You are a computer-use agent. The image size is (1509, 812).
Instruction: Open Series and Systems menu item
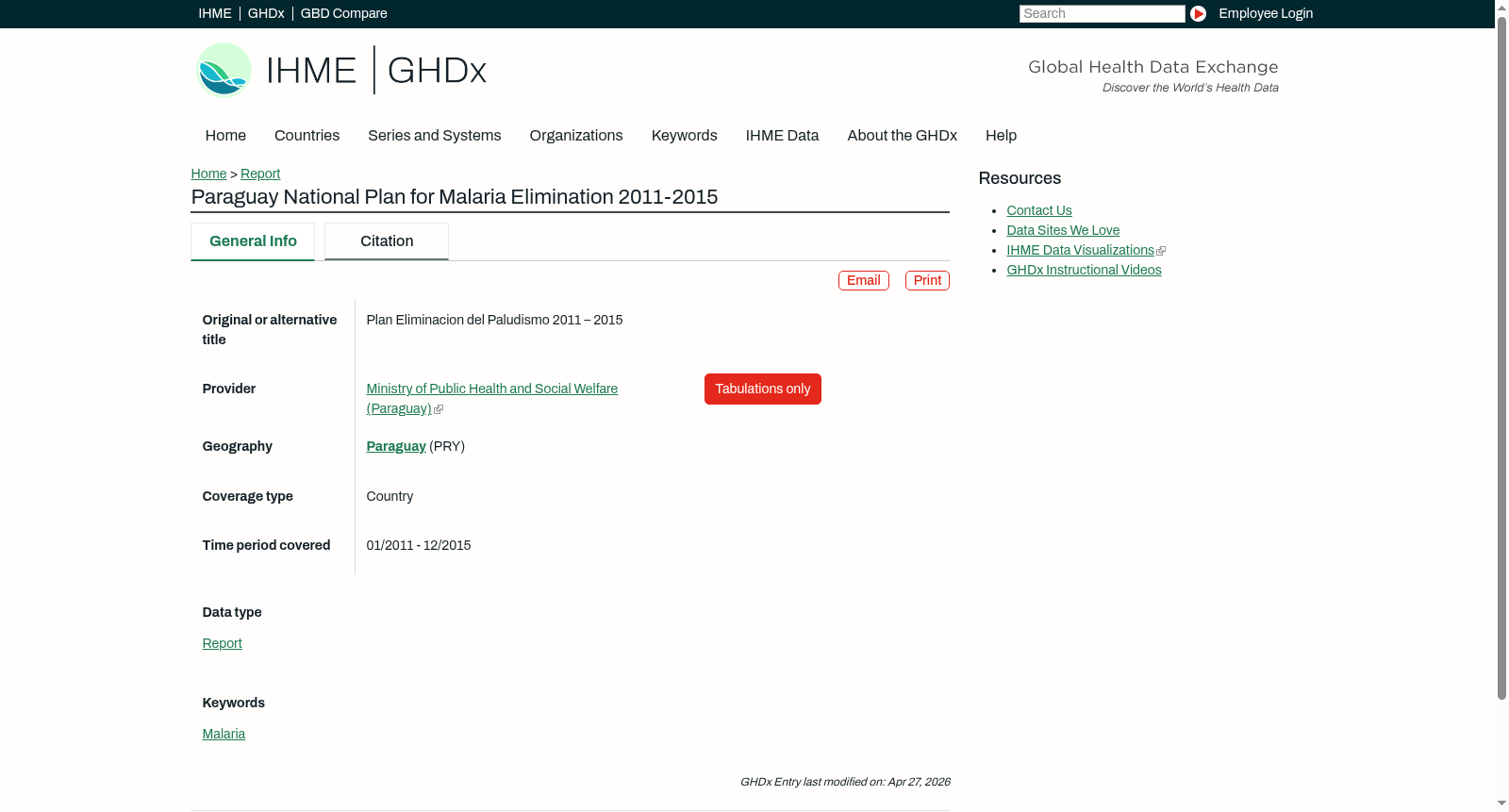coord(434,136)
